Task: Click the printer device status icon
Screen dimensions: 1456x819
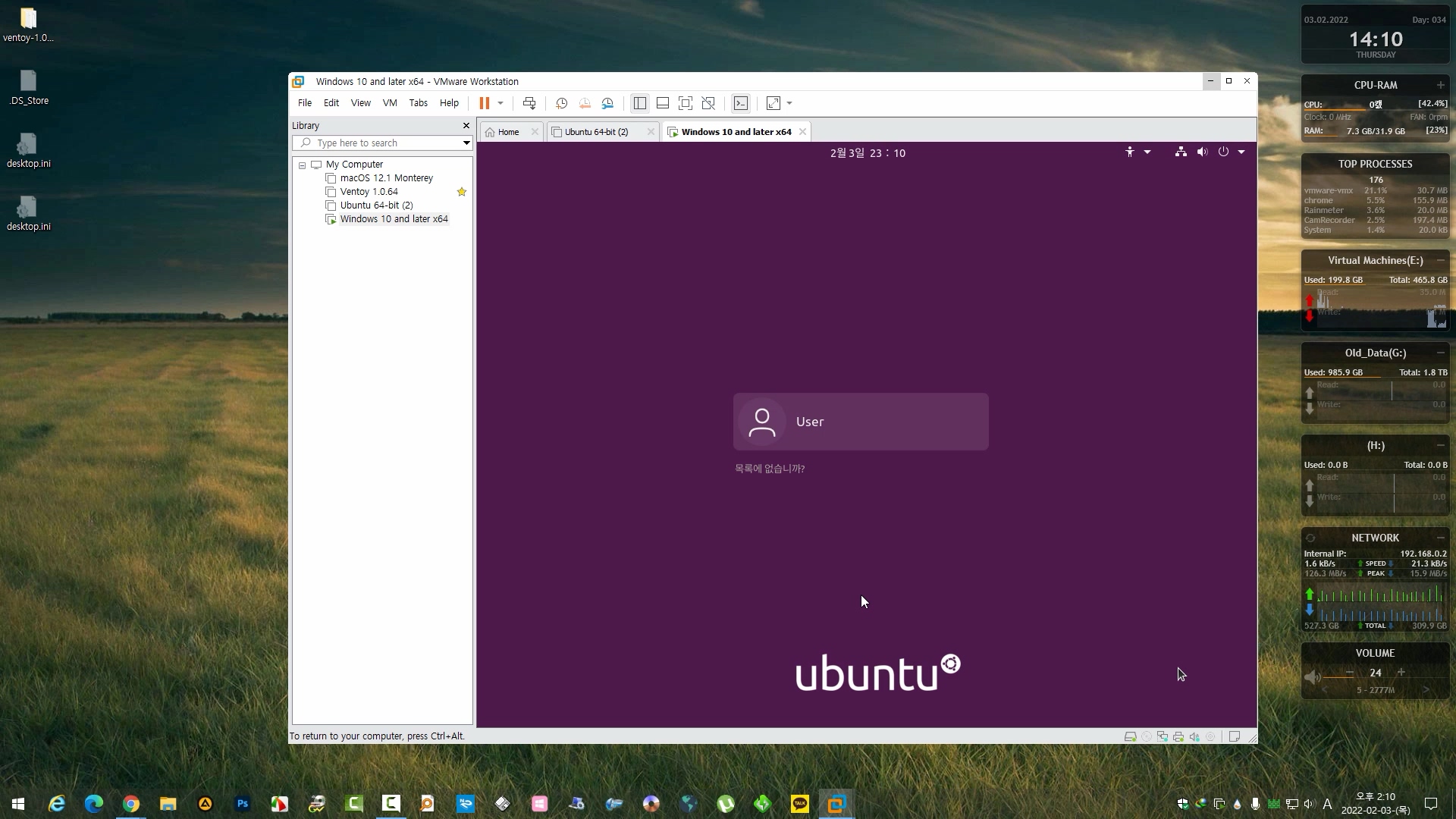Action: point(1178,736)
